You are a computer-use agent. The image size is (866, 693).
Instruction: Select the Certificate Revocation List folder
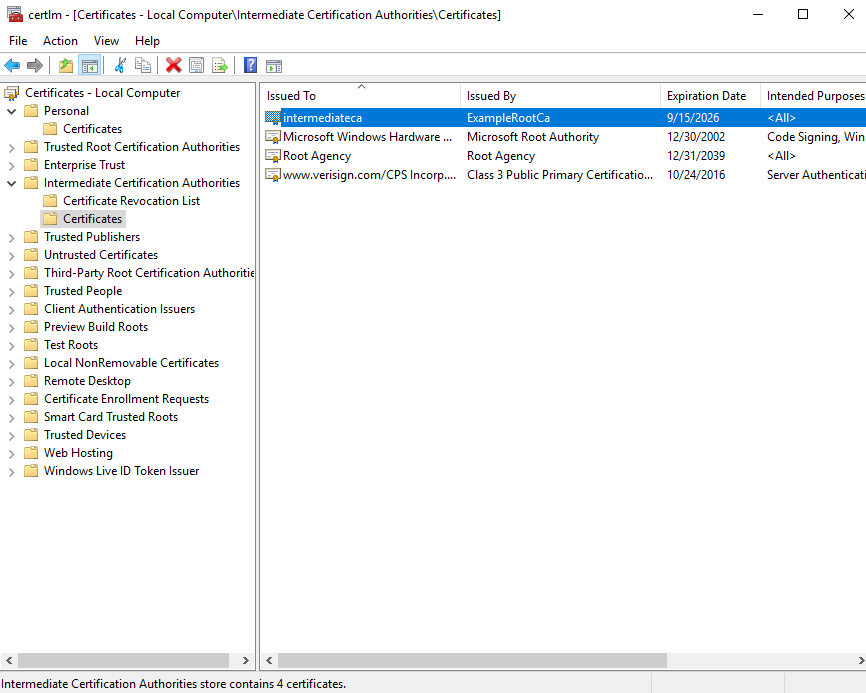tap(131, 201)
